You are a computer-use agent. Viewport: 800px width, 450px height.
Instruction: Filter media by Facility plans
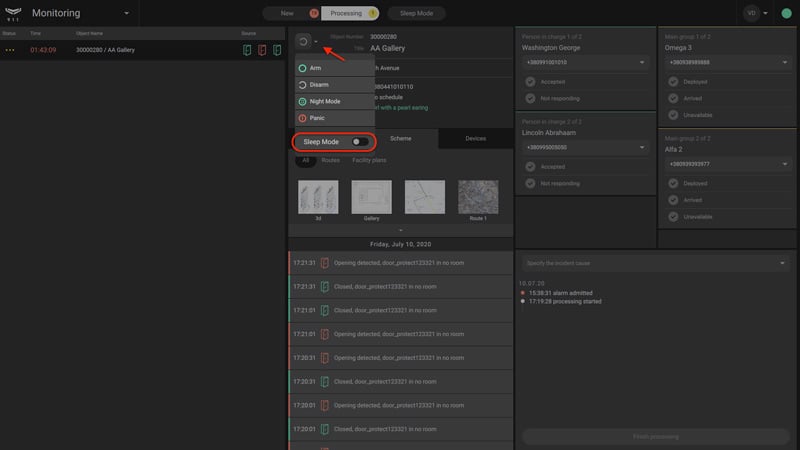pyautogui.click(x=369, y=160)
